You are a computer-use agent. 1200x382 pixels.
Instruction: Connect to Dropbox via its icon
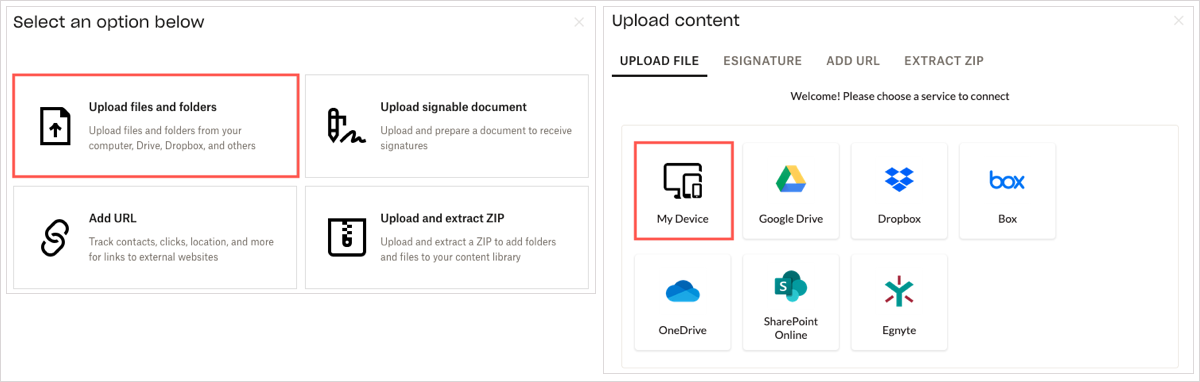pyautogui.click(x=899, y=180)
